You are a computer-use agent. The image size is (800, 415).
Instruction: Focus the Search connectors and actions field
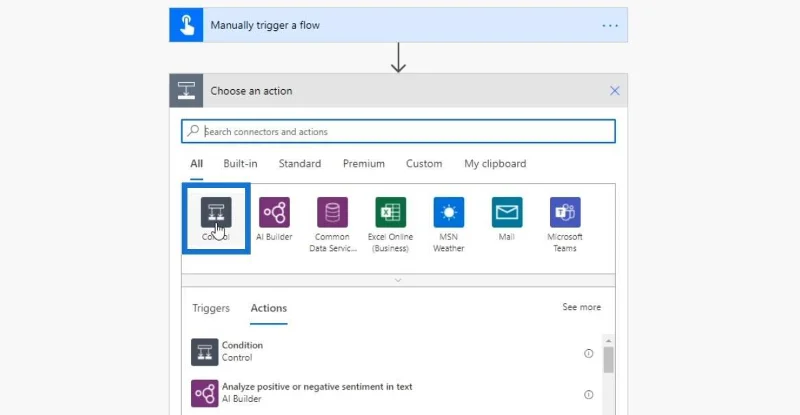398,131
